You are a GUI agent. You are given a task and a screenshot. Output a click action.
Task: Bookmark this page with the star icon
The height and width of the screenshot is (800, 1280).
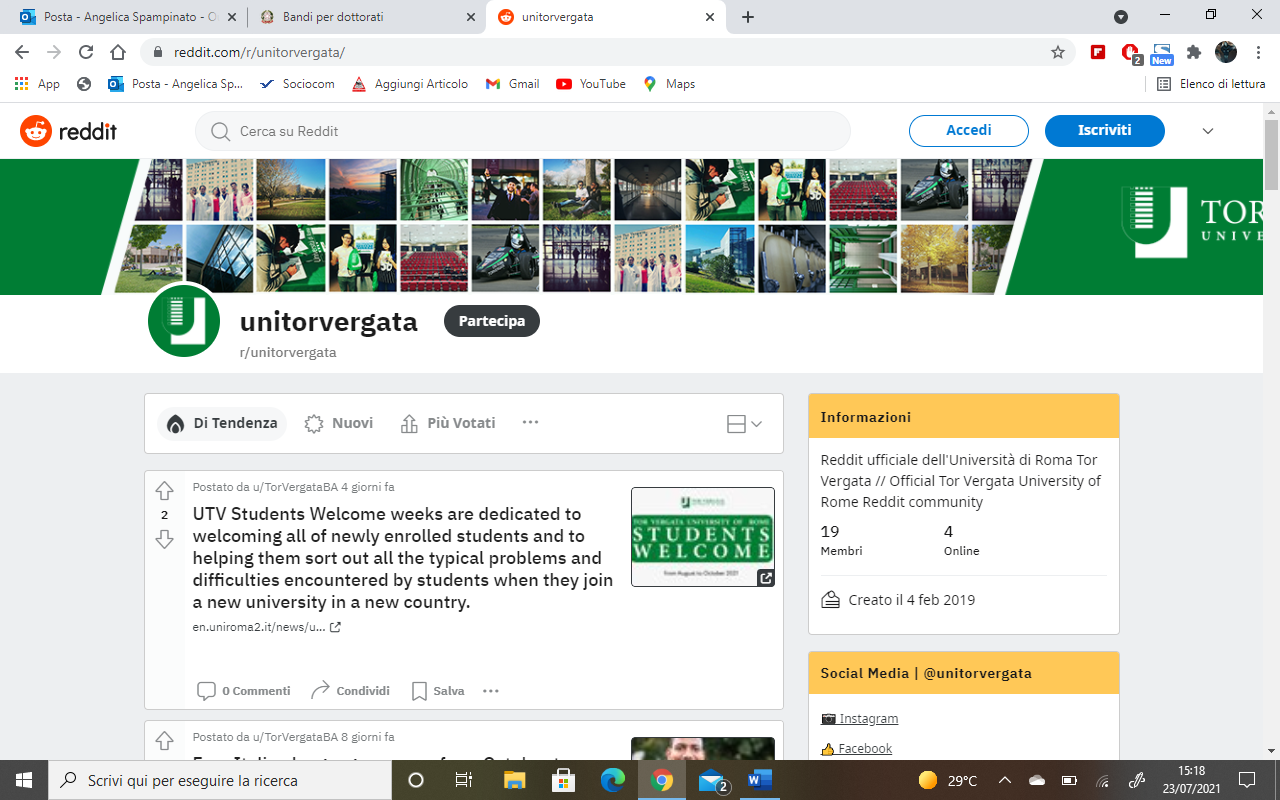click(1057, 52)
